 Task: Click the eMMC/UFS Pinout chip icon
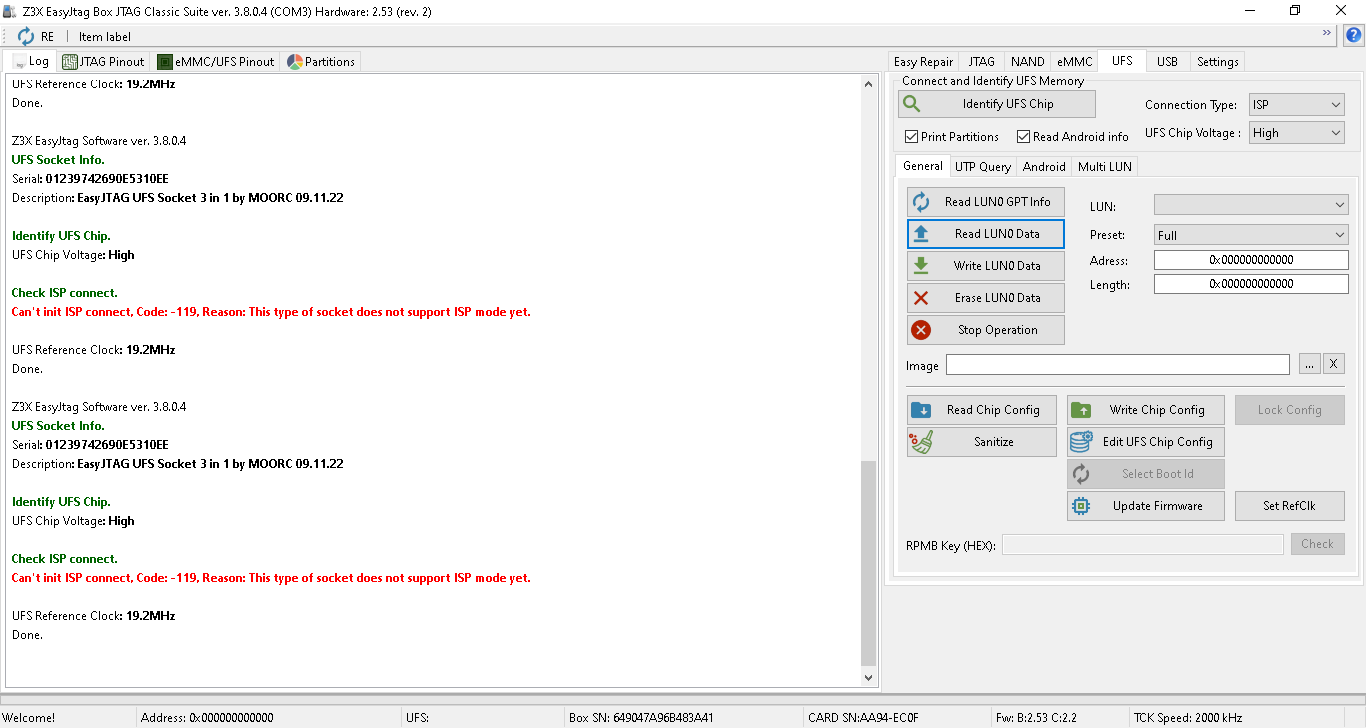point(165,61)
